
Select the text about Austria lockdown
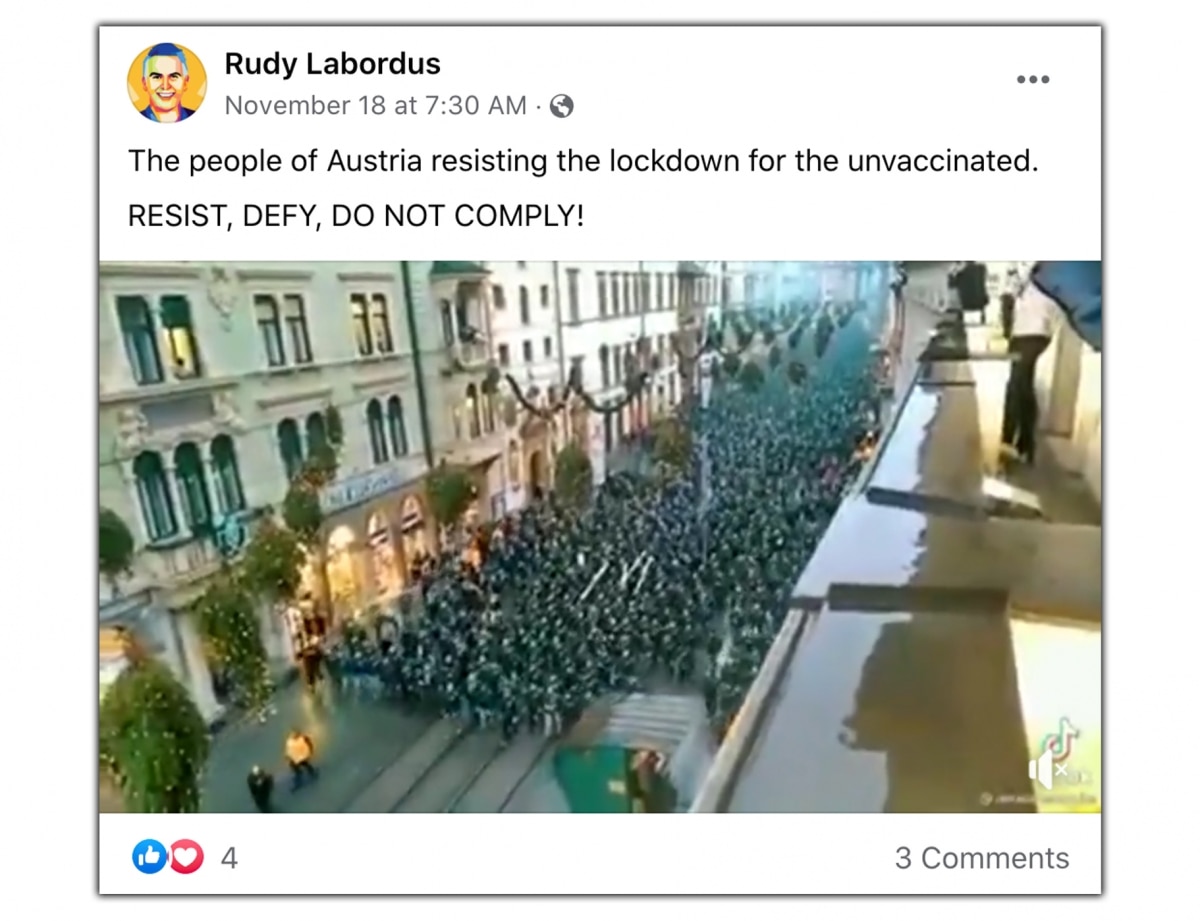coord(583,161)
